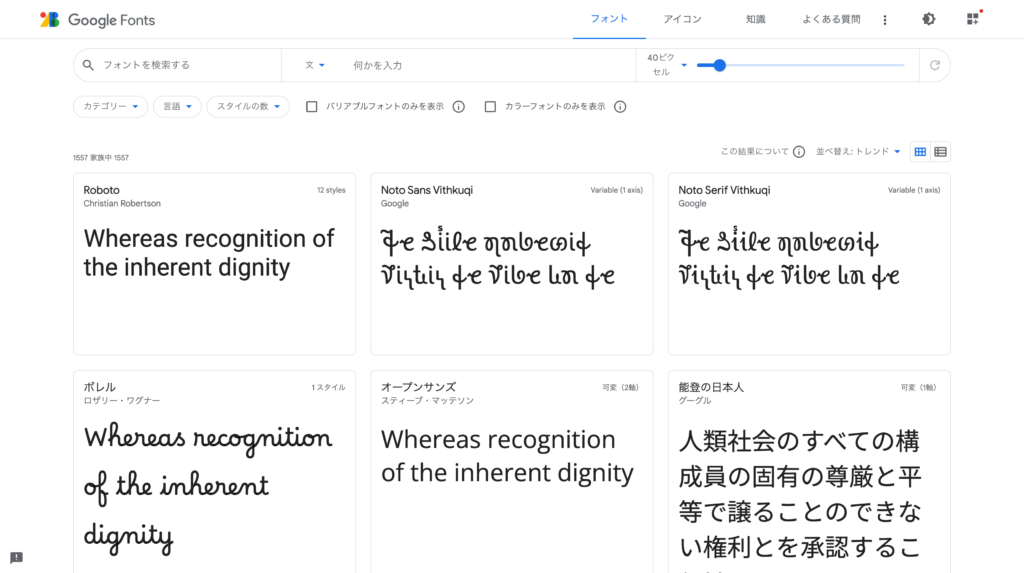
Task: Enable the variable fonts only checkbox
Action: click(x=312, y=107)
